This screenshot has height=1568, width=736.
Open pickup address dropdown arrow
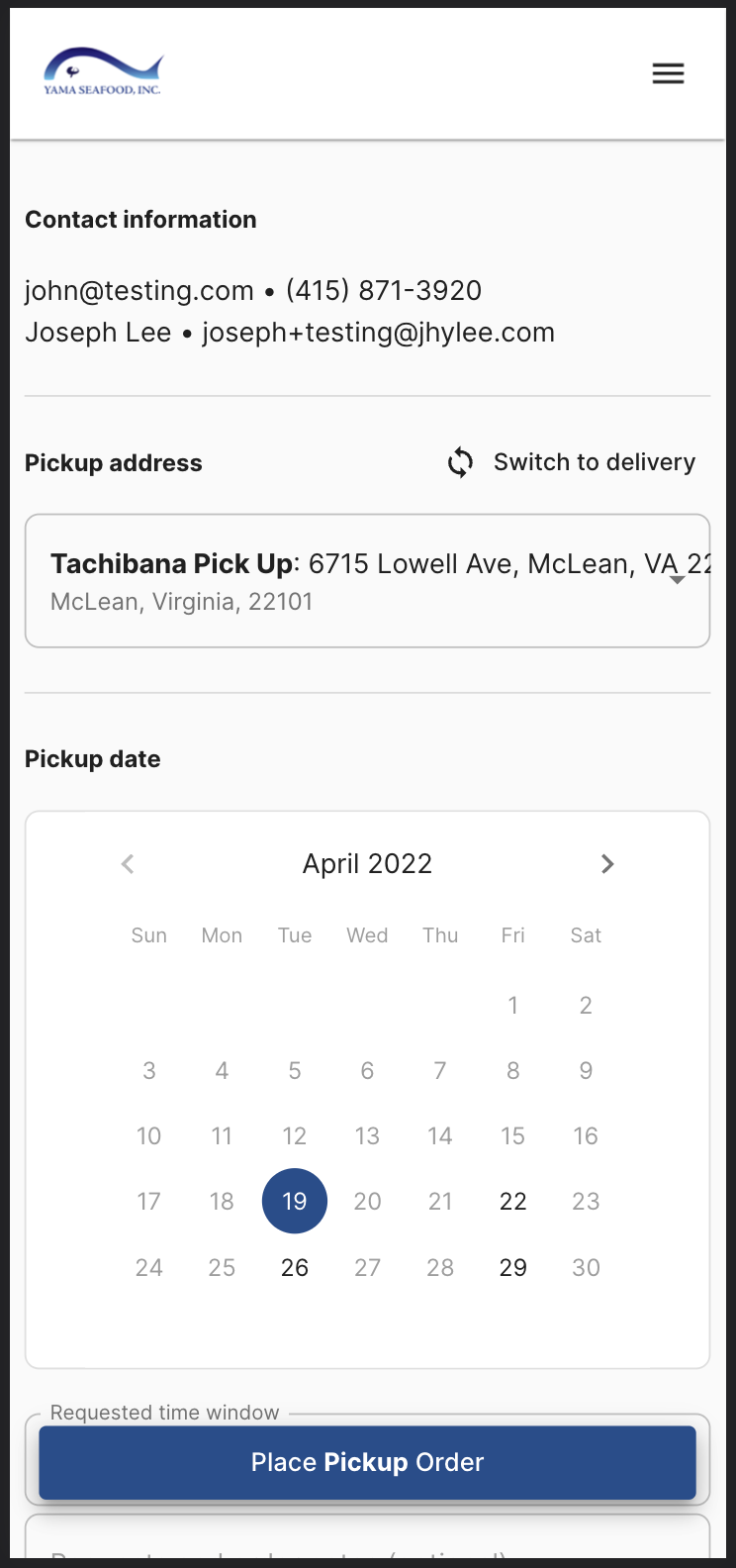pyautogui.click(x=678, y=580)
